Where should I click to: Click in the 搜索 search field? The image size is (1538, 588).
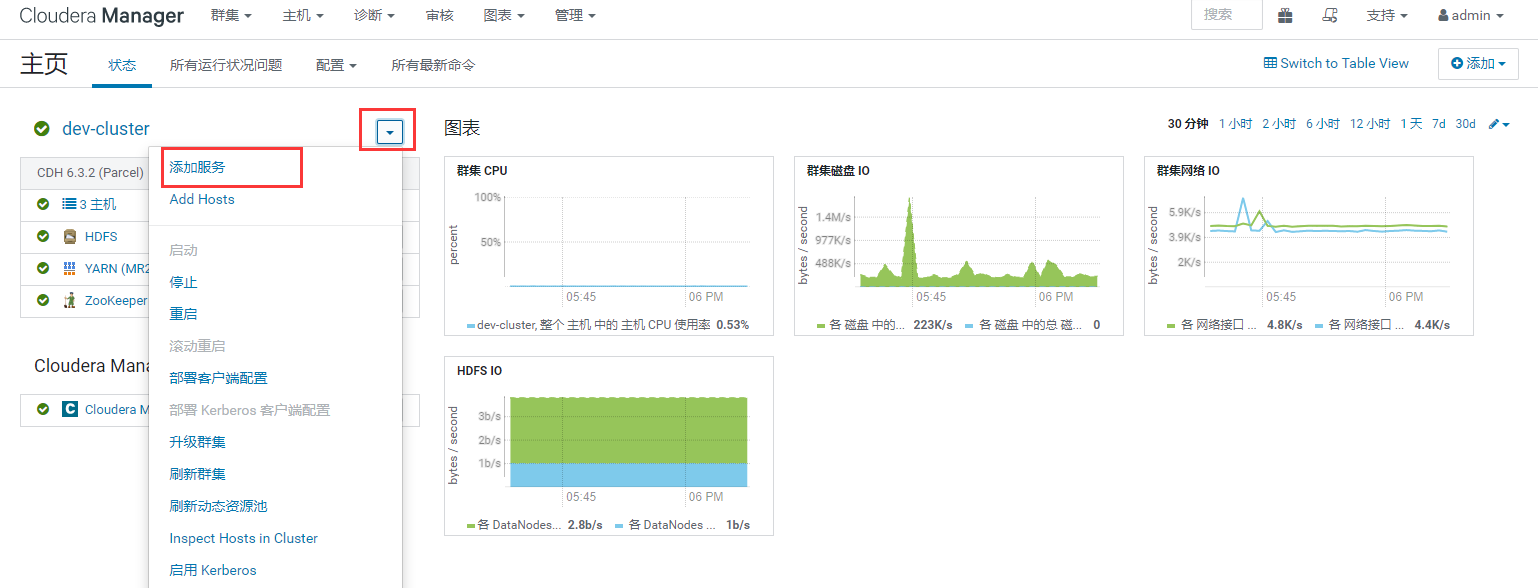(1227, 15)
